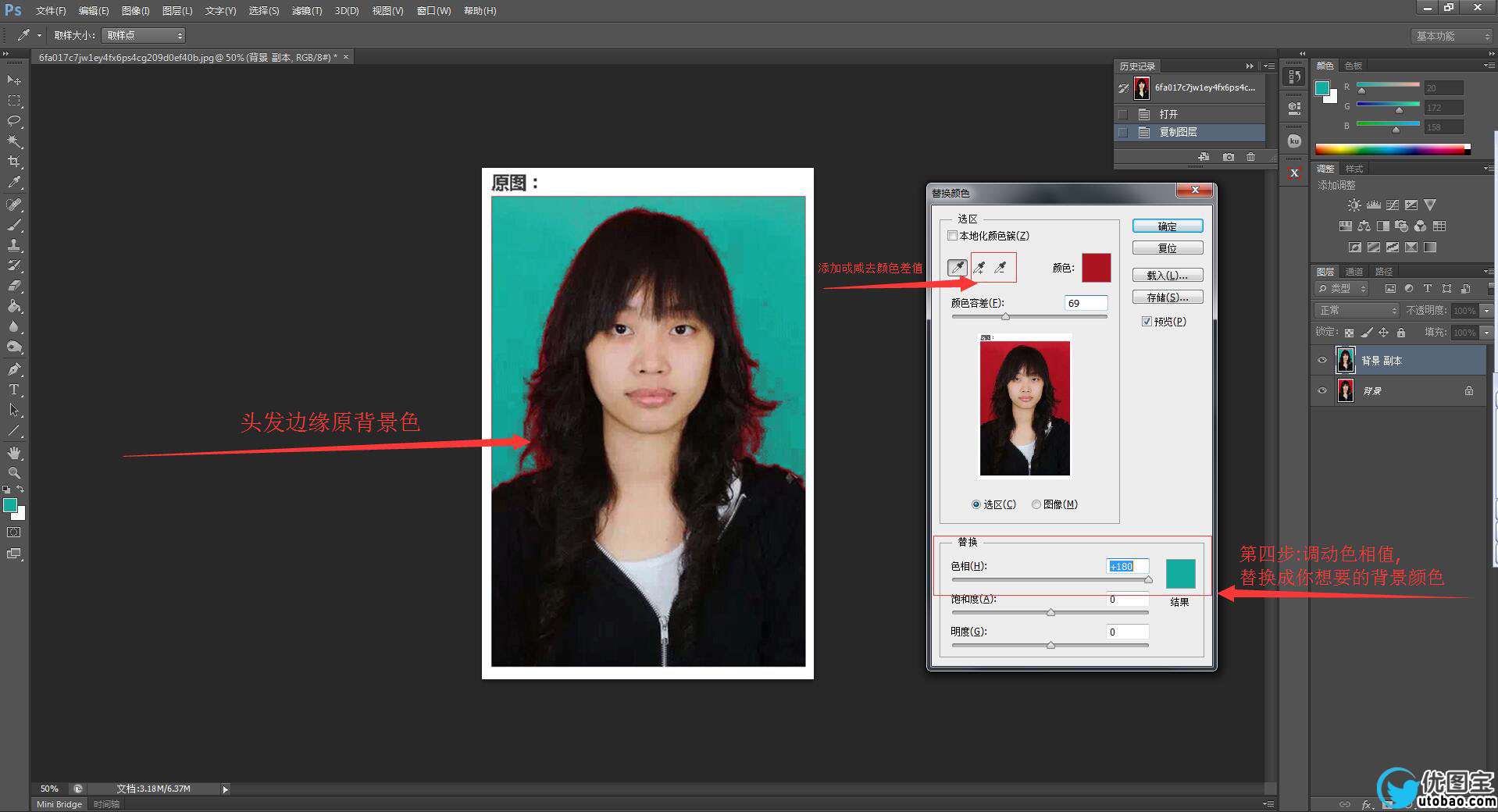Click the red 颜色 sample swatch

point(1096,268)
